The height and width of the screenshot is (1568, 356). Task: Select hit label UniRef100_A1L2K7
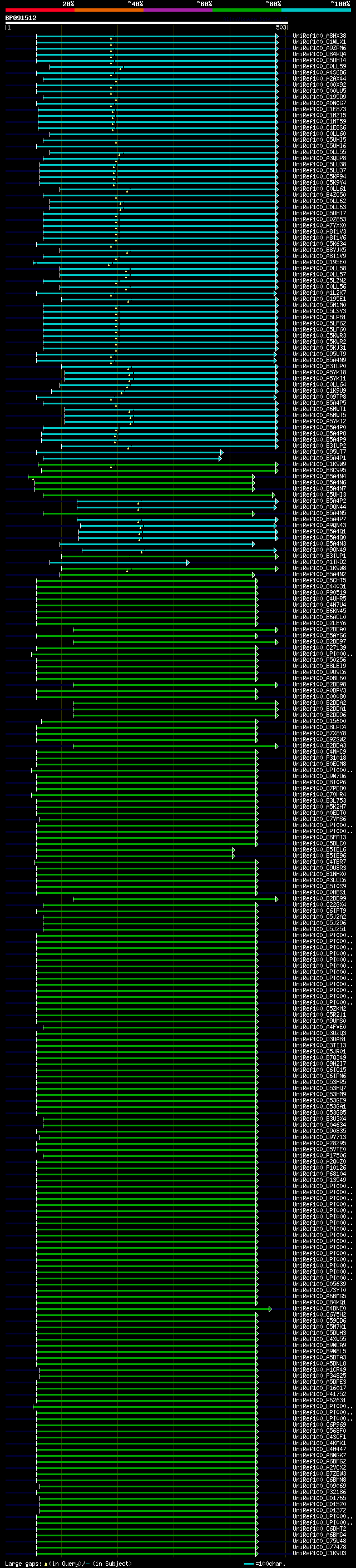(319, 293)
